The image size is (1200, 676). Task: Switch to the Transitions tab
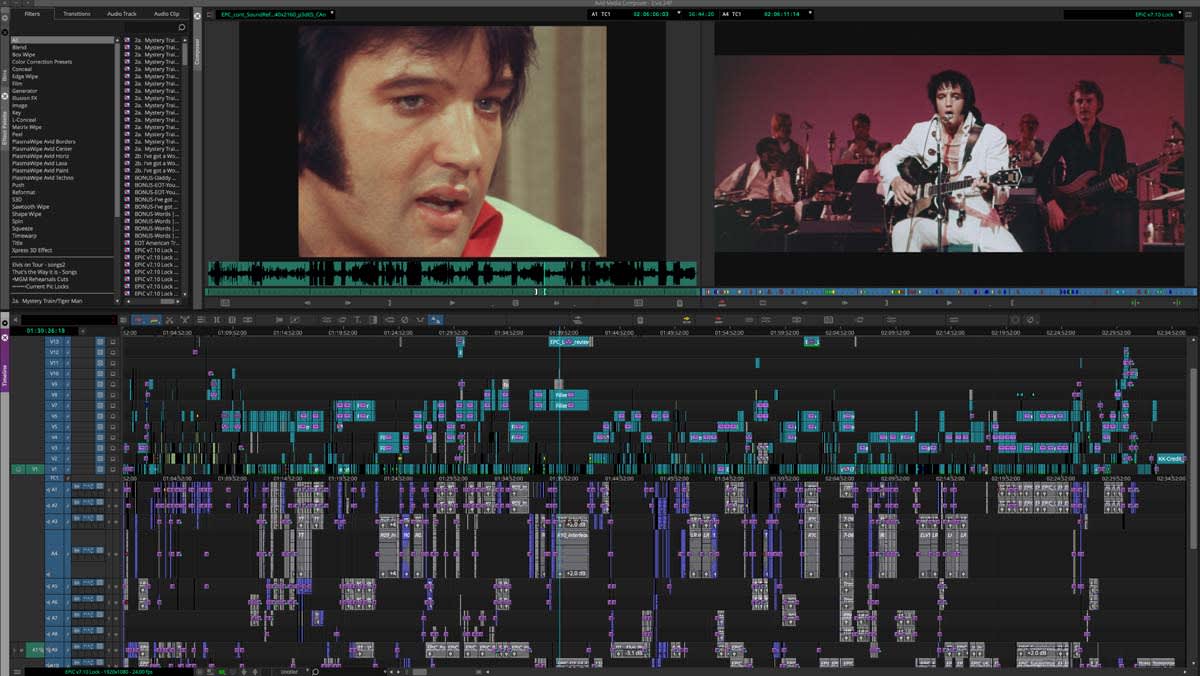tap(77, 14)
